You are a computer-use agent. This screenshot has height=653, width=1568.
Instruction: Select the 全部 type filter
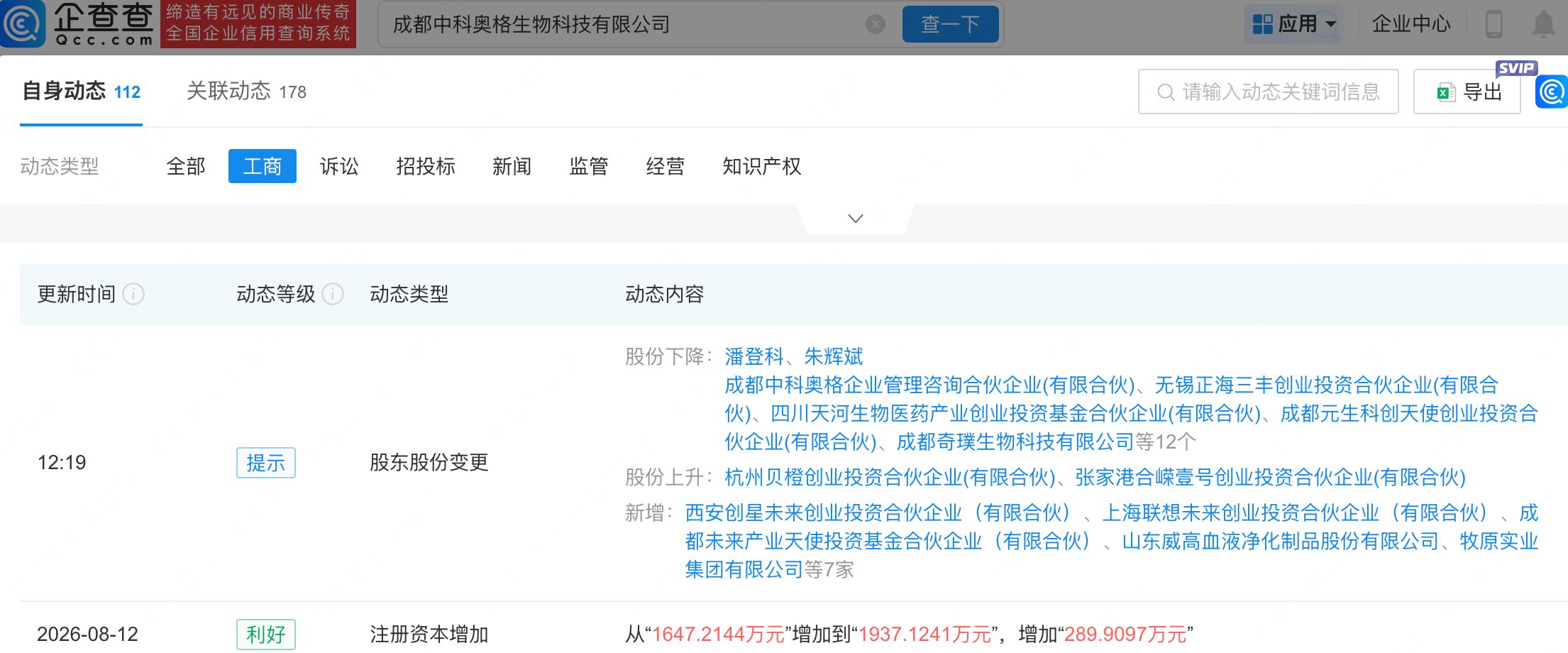click(186, 166)
